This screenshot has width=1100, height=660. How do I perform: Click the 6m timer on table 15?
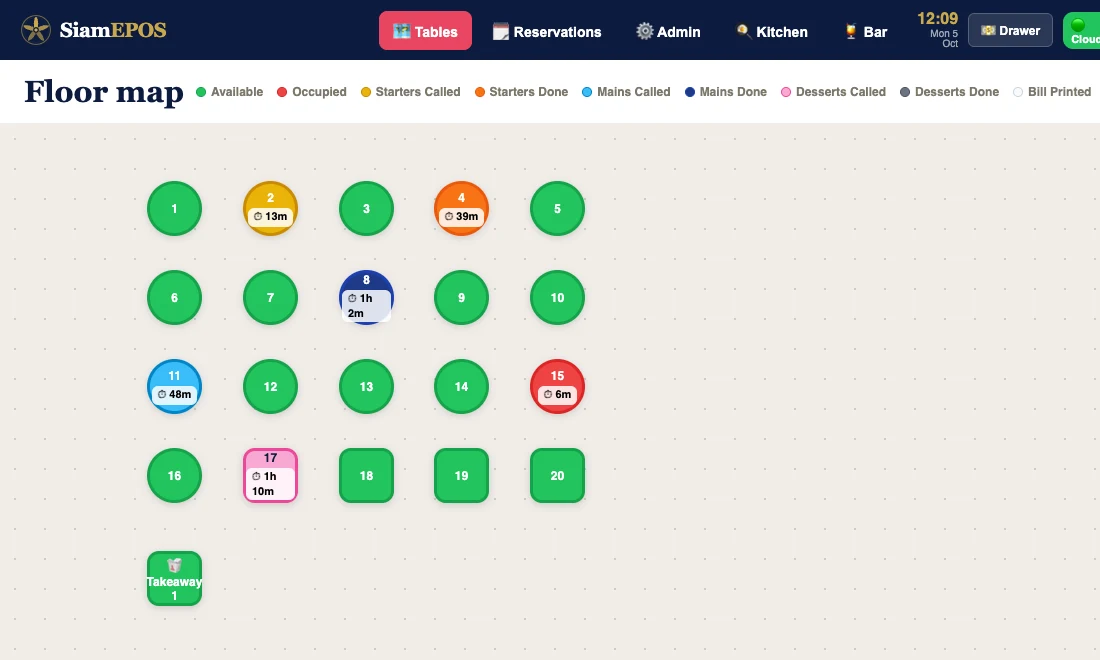[558, 394]
